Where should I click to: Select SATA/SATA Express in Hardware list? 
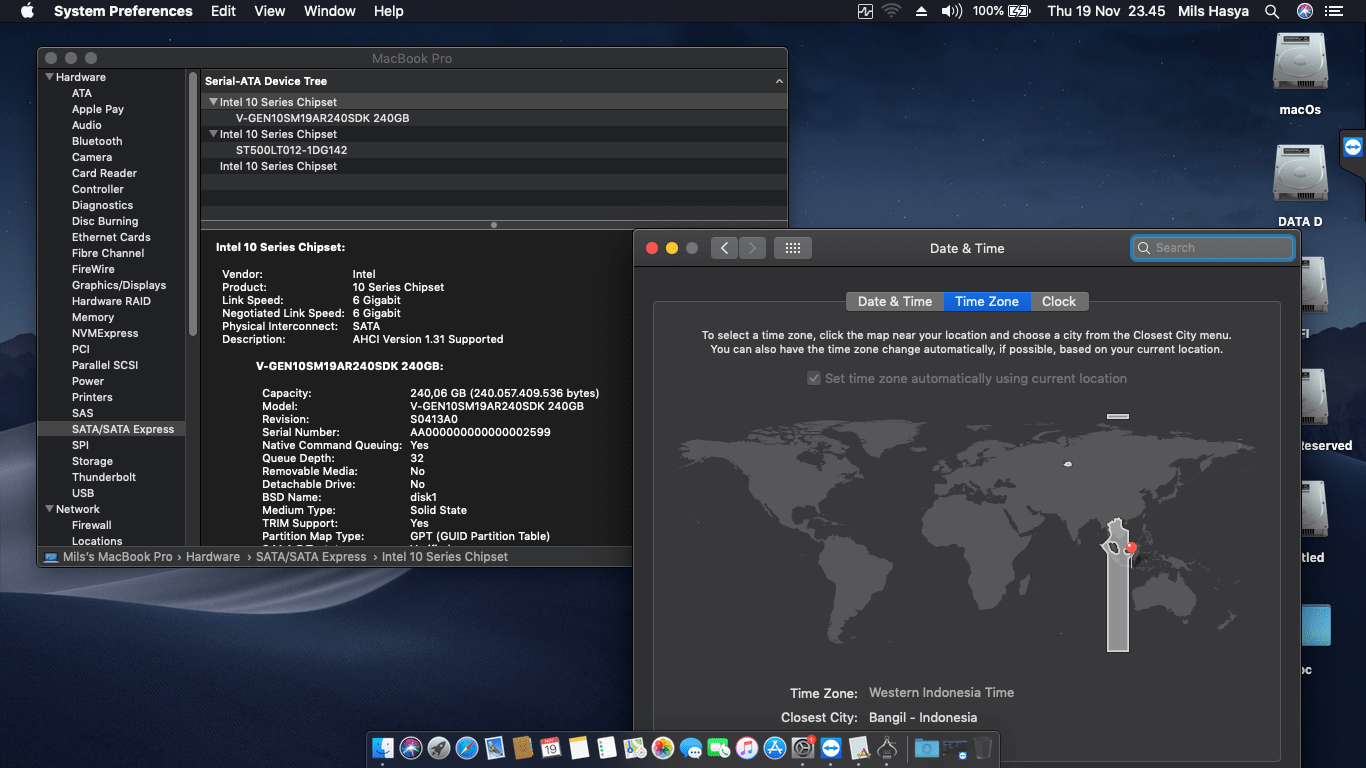click(112, 429)
